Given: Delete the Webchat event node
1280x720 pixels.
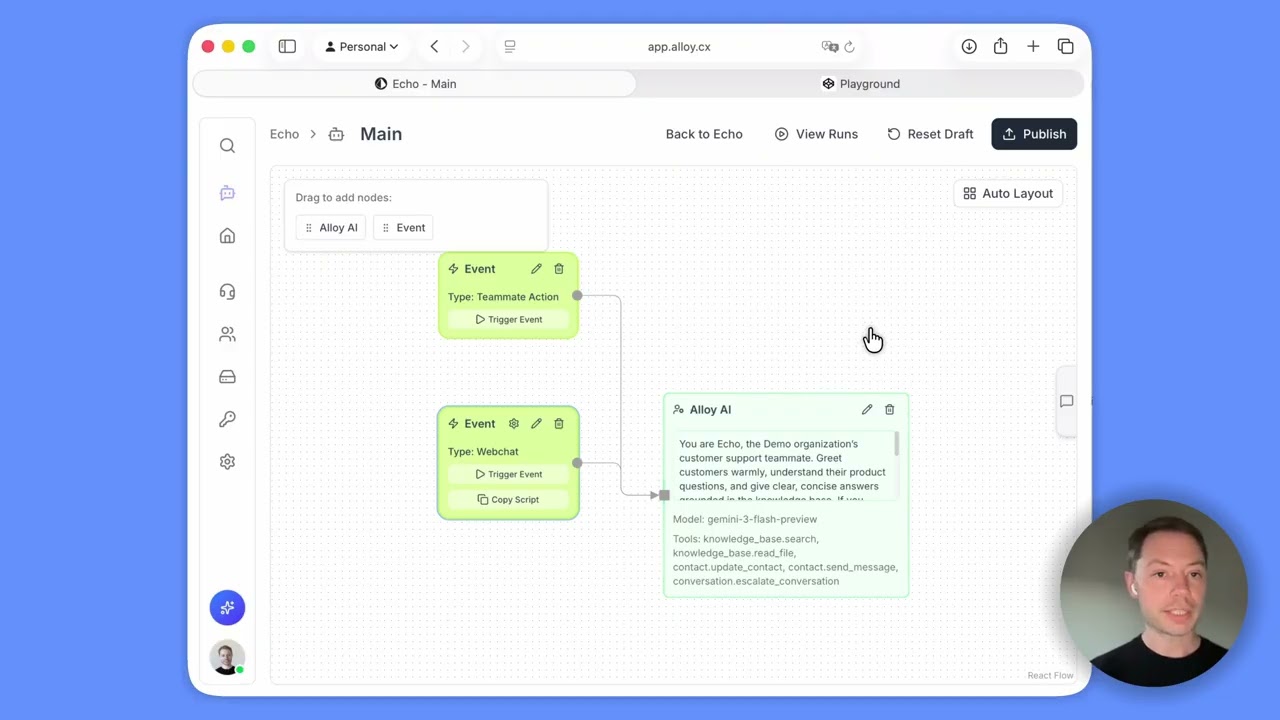Looking at the screenshot, I should click(x=559, y=424).
